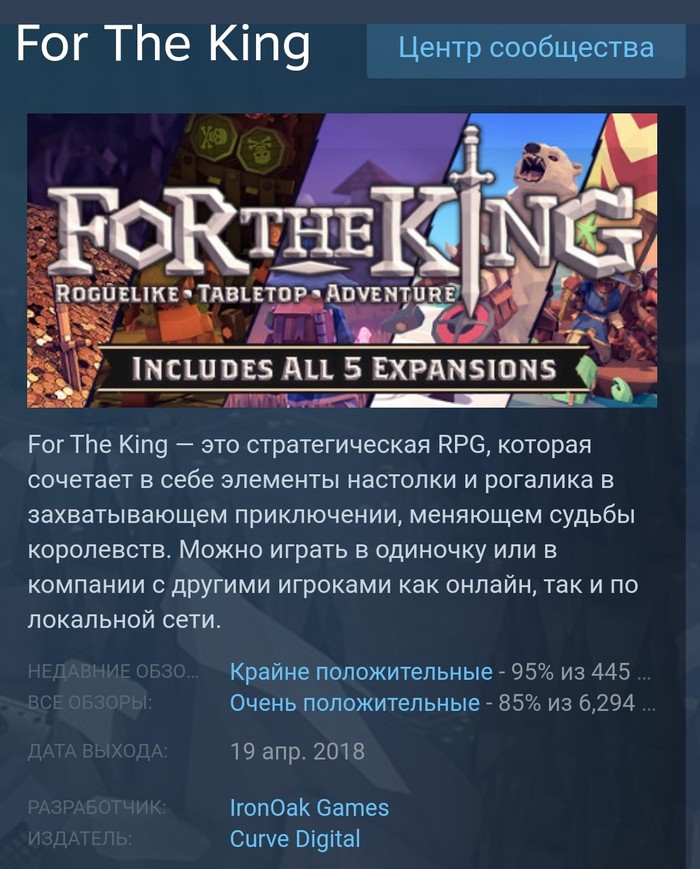Viewport: 700px width, 869px height.
Task: Click the РАЗРАБОТЧИК label
Action: (96, 807)
